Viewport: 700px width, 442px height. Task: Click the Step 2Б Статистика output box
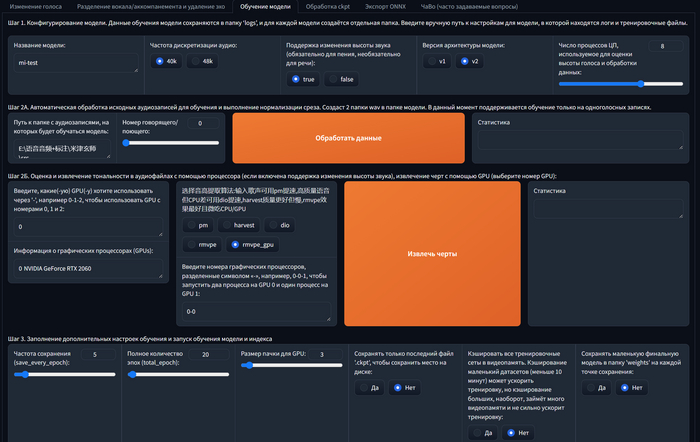point(608,209)
